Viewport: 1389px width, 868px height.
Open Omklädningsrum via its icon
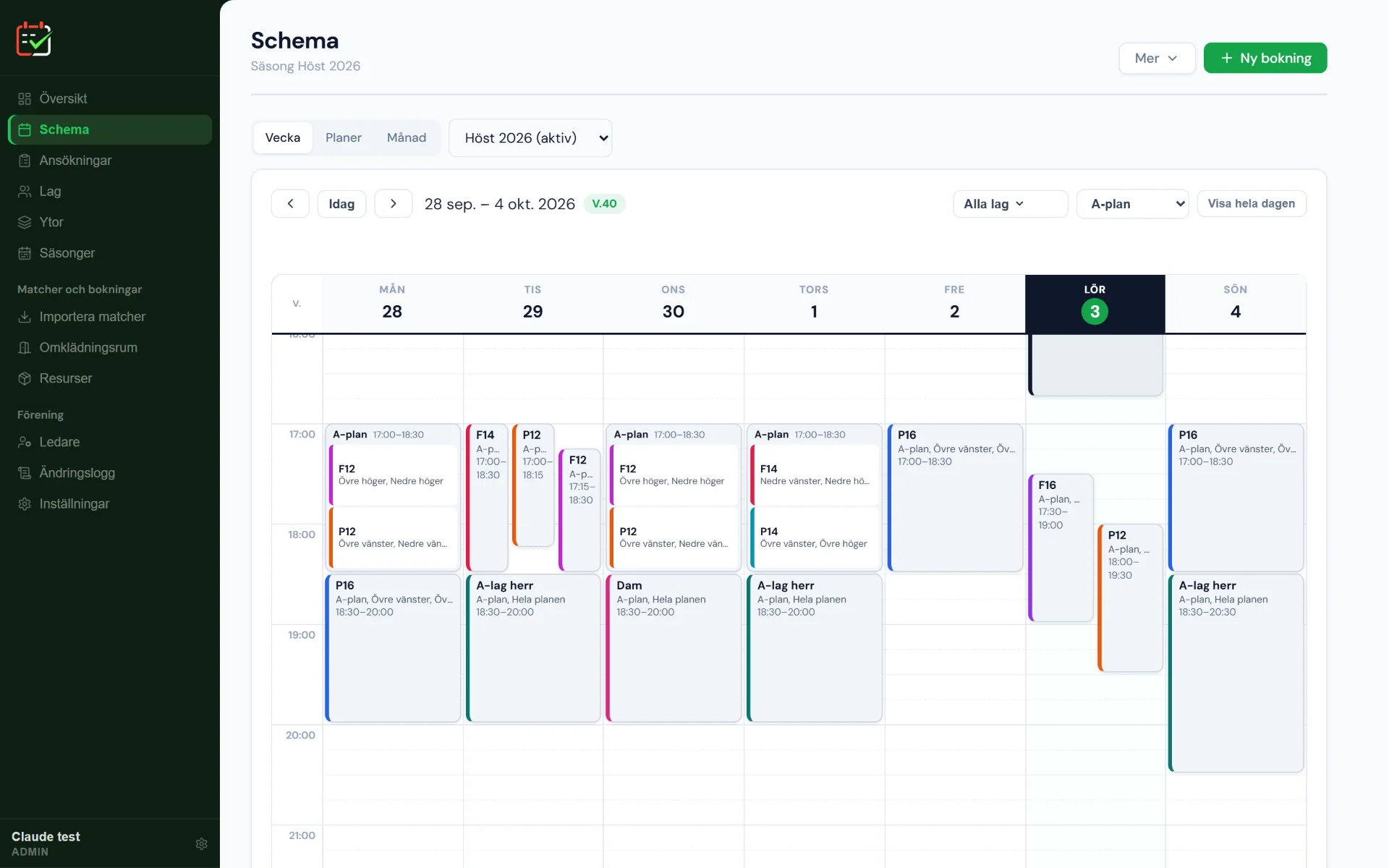25,348
